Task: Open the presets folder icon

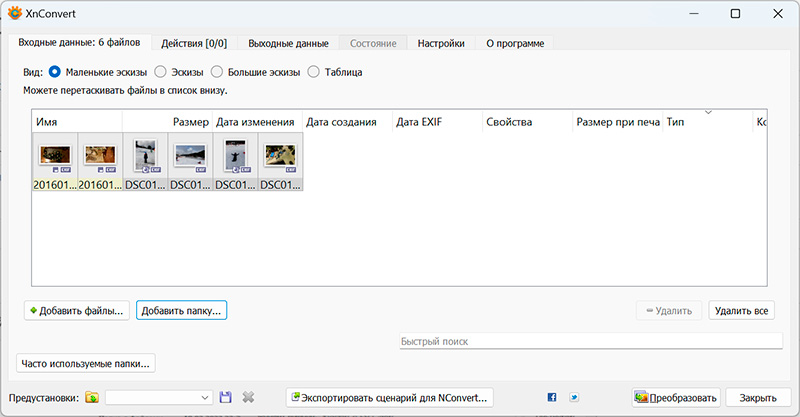Action: [92, 397]
